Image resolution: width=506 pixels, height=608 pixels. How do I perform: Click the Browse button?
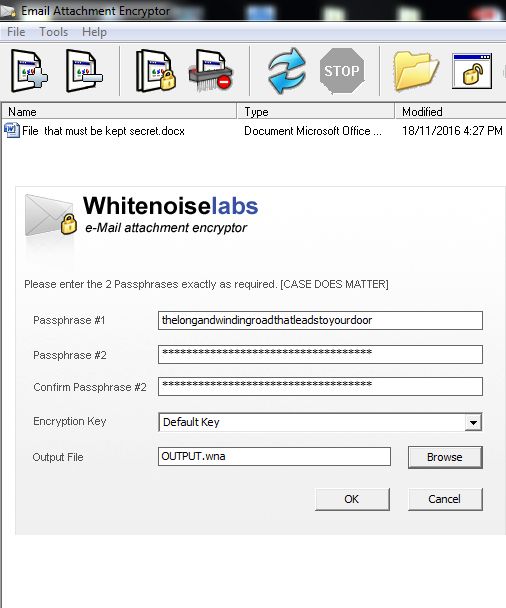(445, 457)
